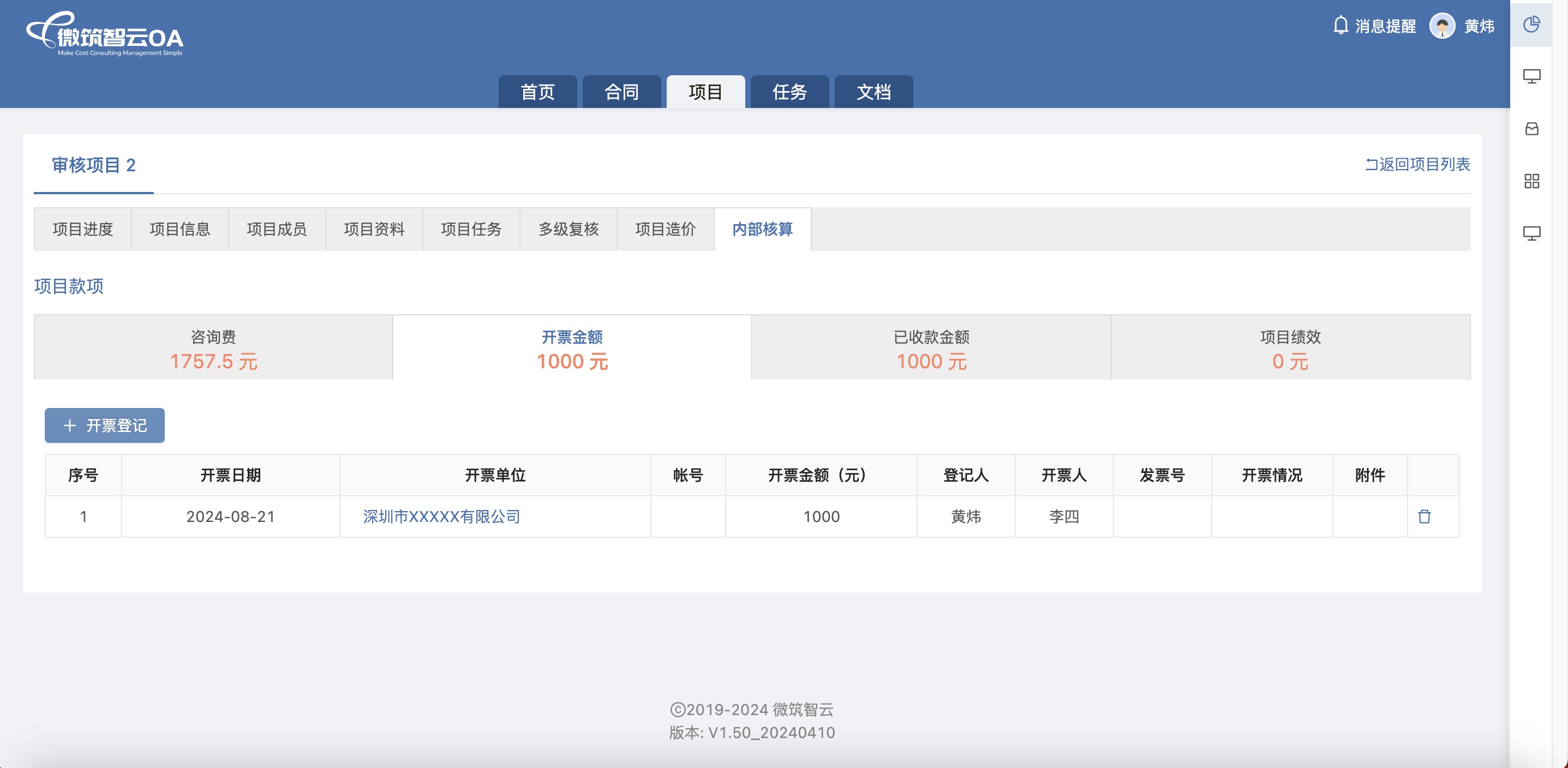Click the pie chart icon in right sidebar

(1531, 25)
